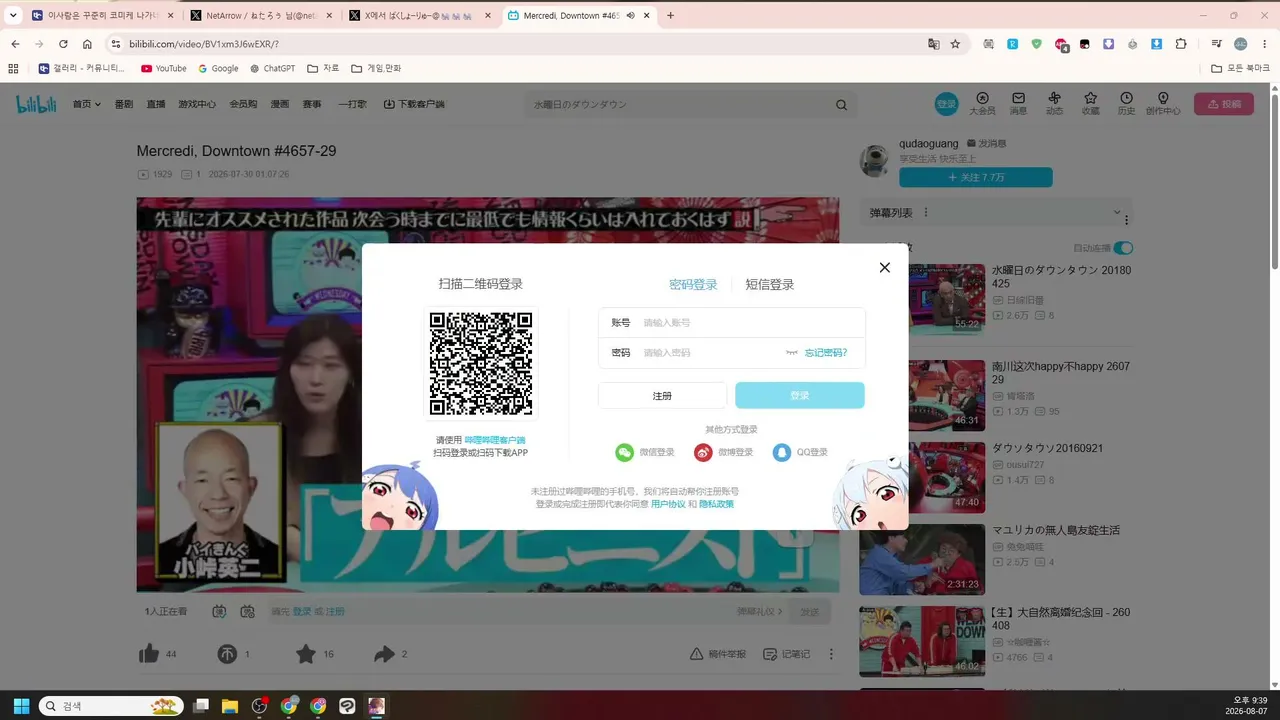Image resolution: width=1280 pixels, height=720 pixels.
Task: Open 收藏 favorites icon in header
Action: pyautogui.click(x=1090, y=104)
